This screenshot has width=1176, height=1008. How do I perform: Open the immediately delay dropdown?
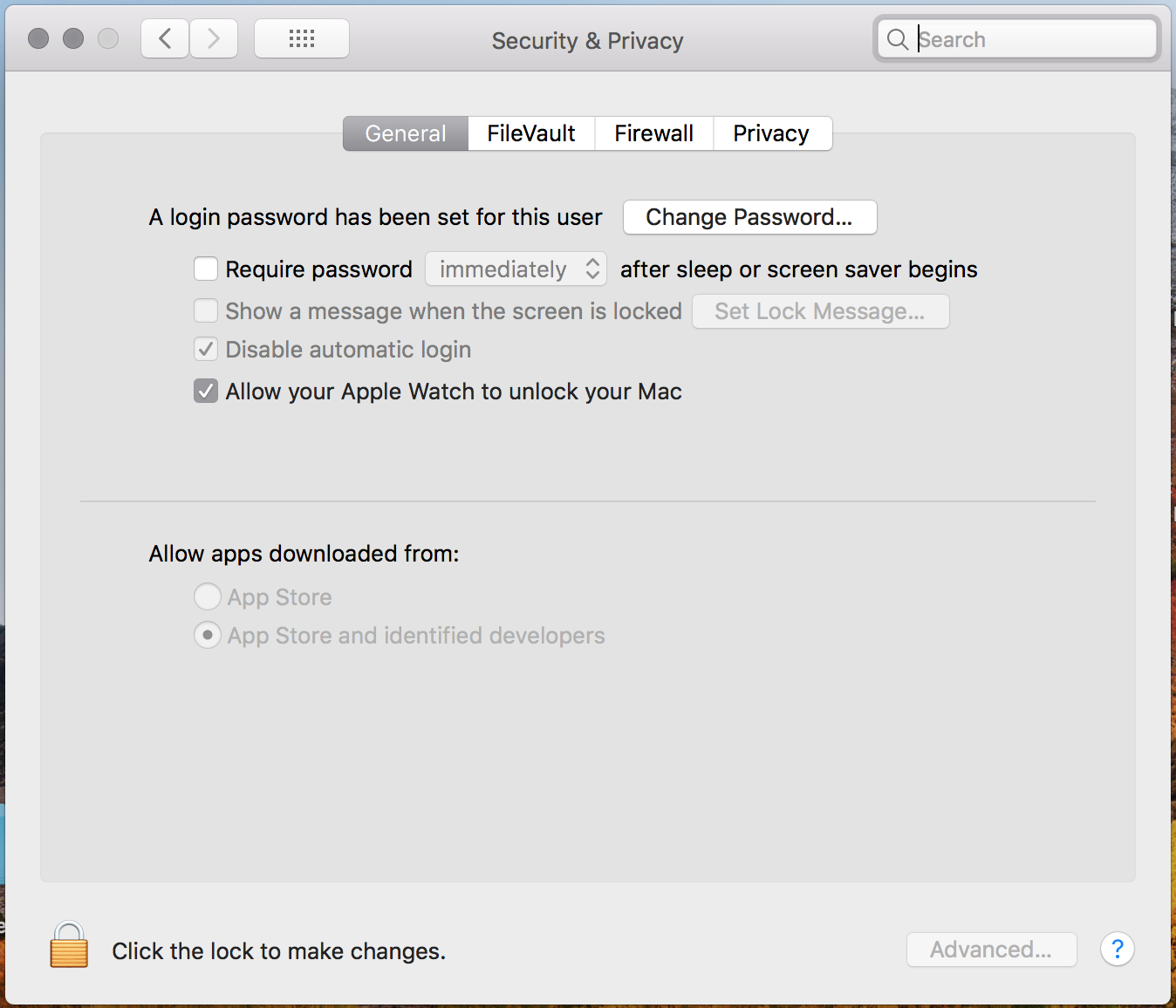[516, 269]
